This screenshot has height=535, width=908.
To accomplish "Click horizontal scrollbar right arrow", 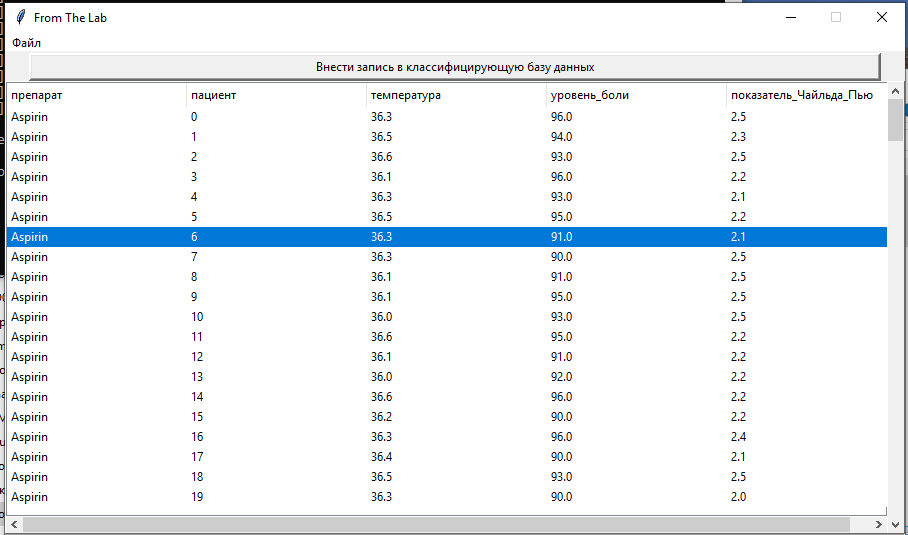I will click(880, 524).
